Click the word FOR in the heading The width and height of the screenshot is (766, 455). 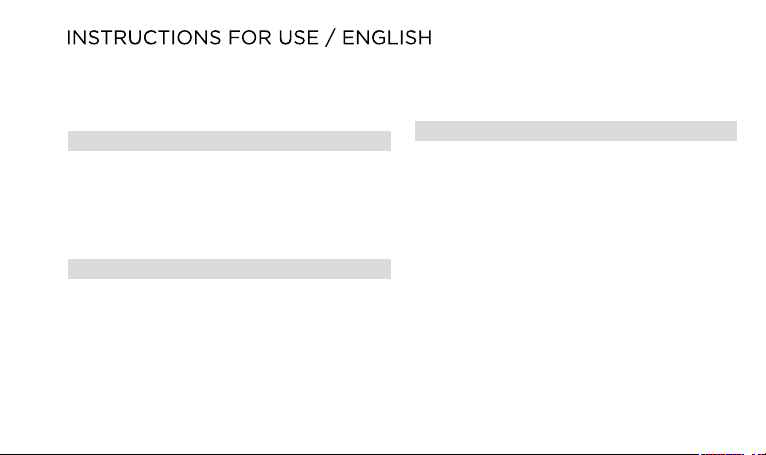[250, 38]
